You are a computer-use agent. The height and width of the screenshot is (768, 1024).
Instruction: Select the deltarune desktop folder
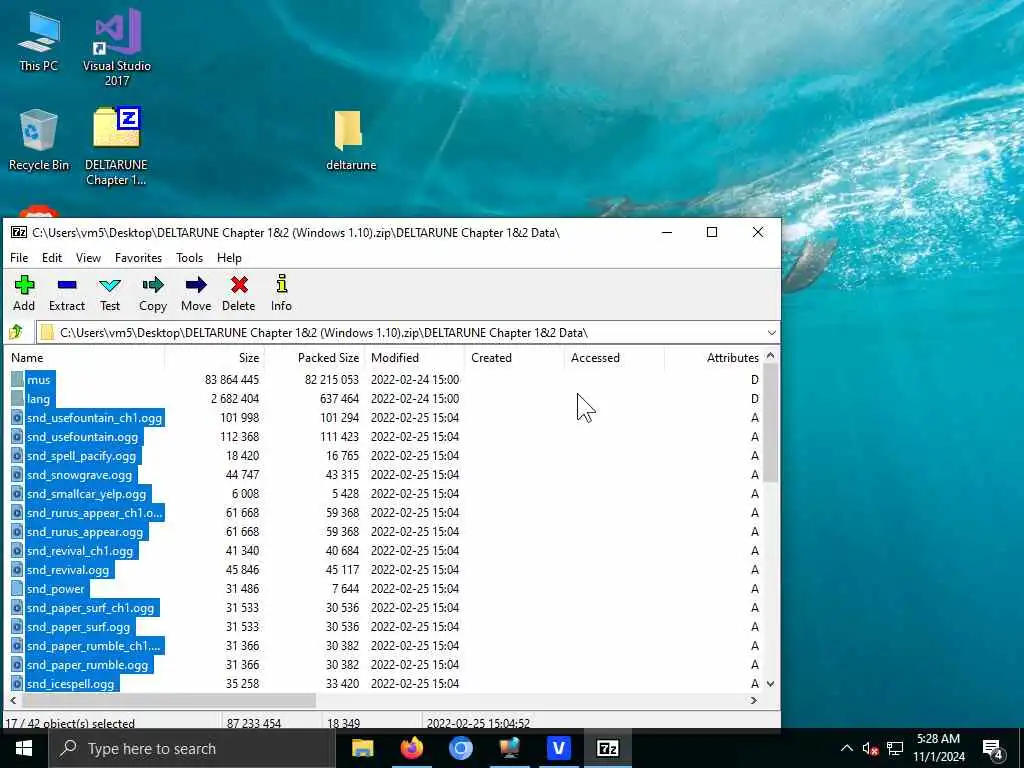[x=351, y=140]
